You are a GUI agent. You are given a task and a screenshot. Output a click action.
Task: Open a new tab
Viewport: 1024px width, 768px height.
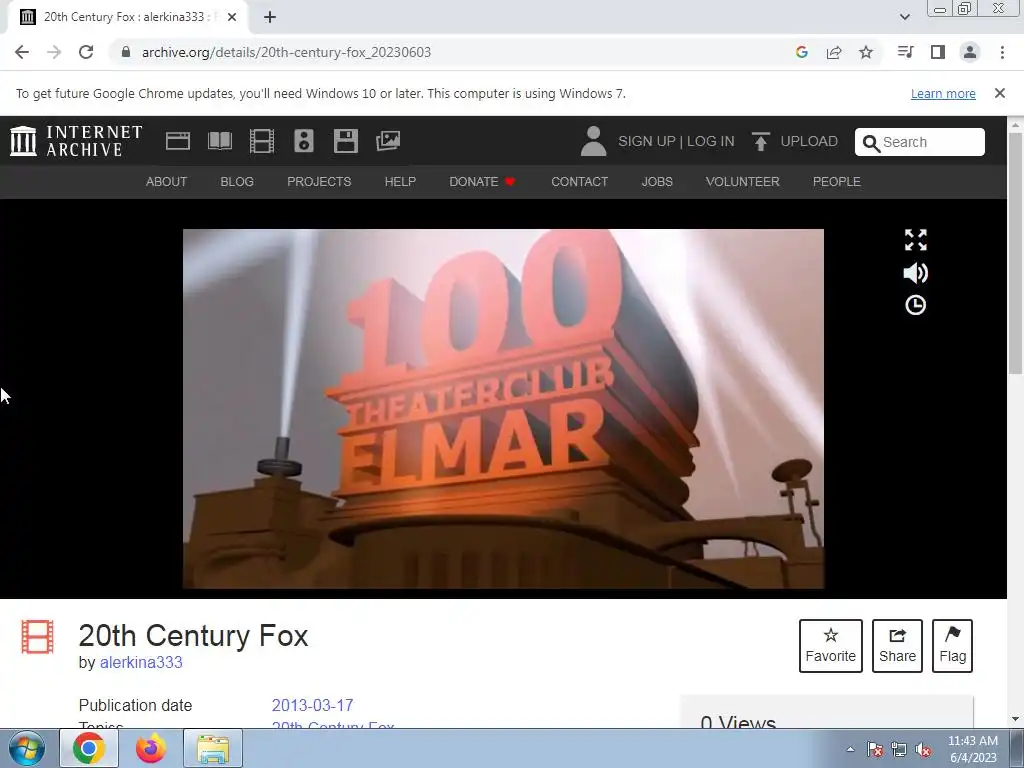[270, 17]
